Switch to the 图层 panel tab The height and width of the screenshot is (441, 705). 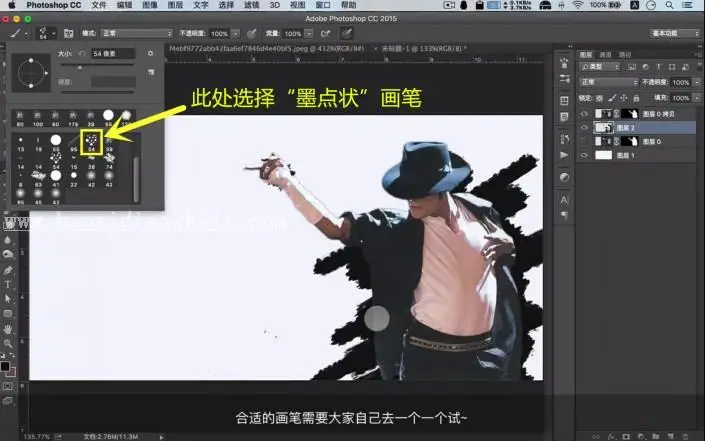(x=586, y=55)
